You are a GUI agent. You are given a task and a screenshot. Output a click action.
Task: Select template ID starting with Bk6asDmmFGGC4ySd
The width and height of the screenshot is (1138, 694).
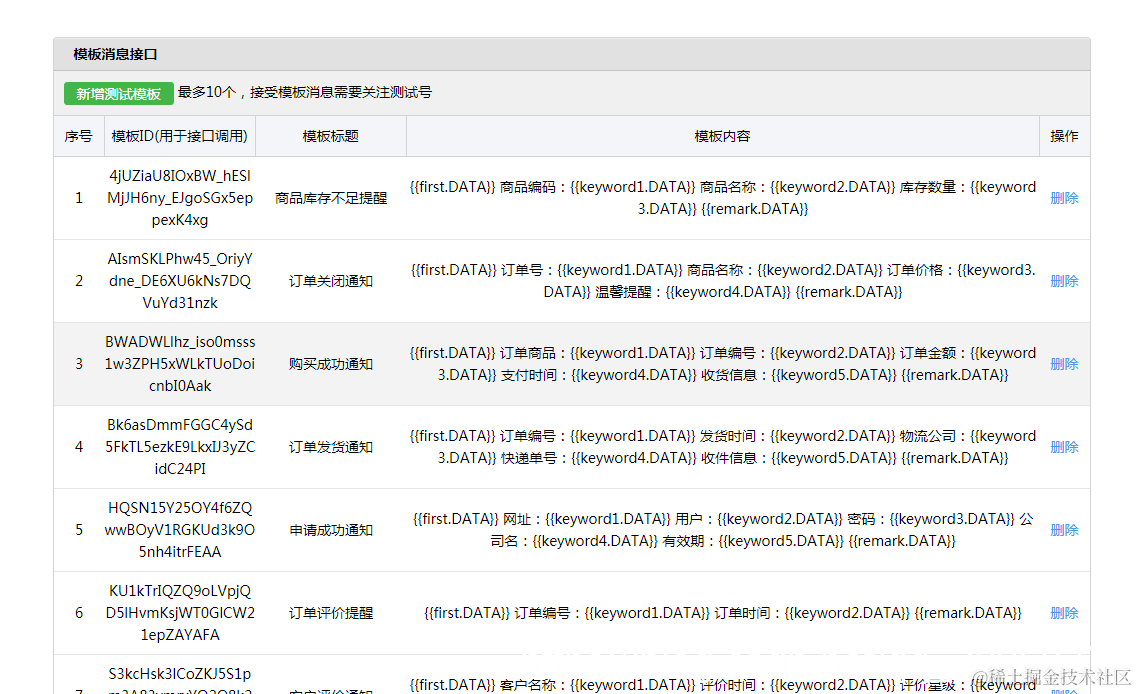[x=180, y=447]
